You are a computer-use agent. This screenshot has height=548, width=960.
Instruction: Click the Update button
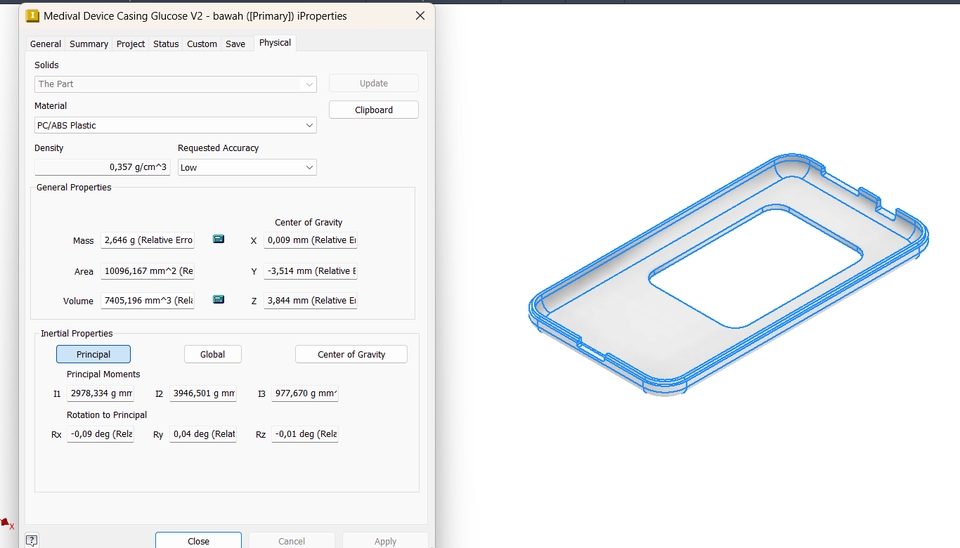373,83
